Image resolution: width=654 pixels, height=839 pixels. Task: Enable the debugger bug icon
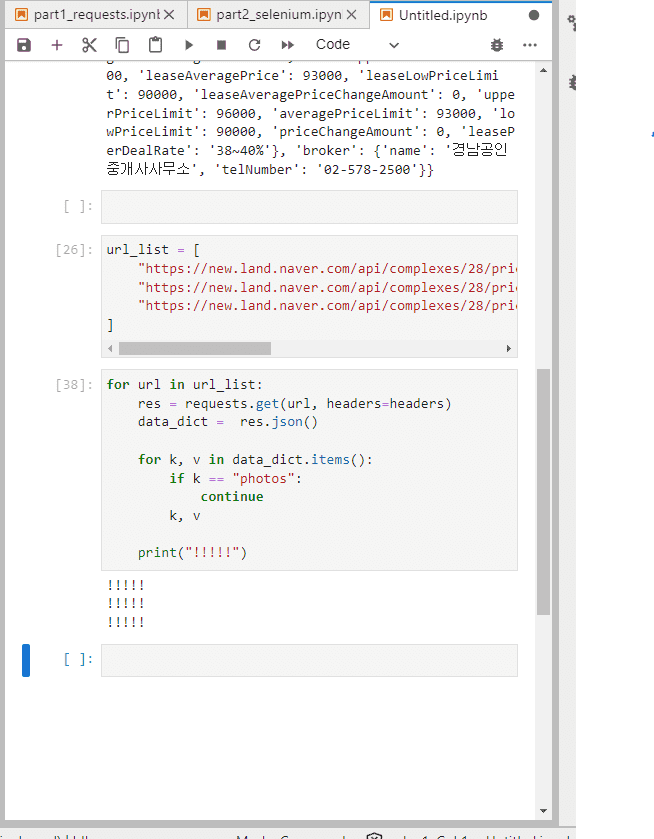coord(497,45)
